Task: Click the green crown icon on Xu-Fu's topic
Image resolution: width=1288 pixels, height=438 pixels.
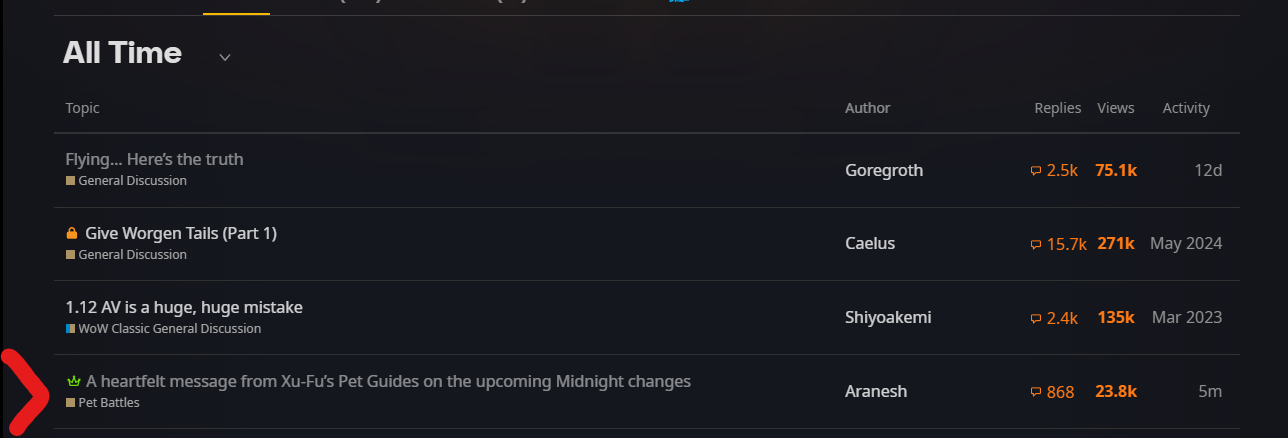Action: coord(72,382)
